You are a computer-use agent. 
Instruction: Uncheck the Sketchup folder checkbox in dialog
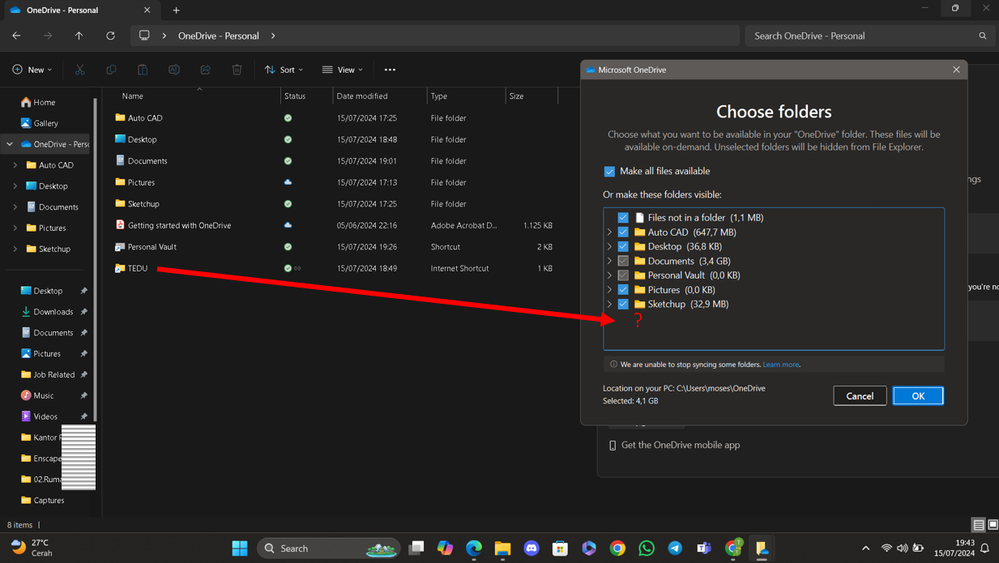[x=623, y=304]
